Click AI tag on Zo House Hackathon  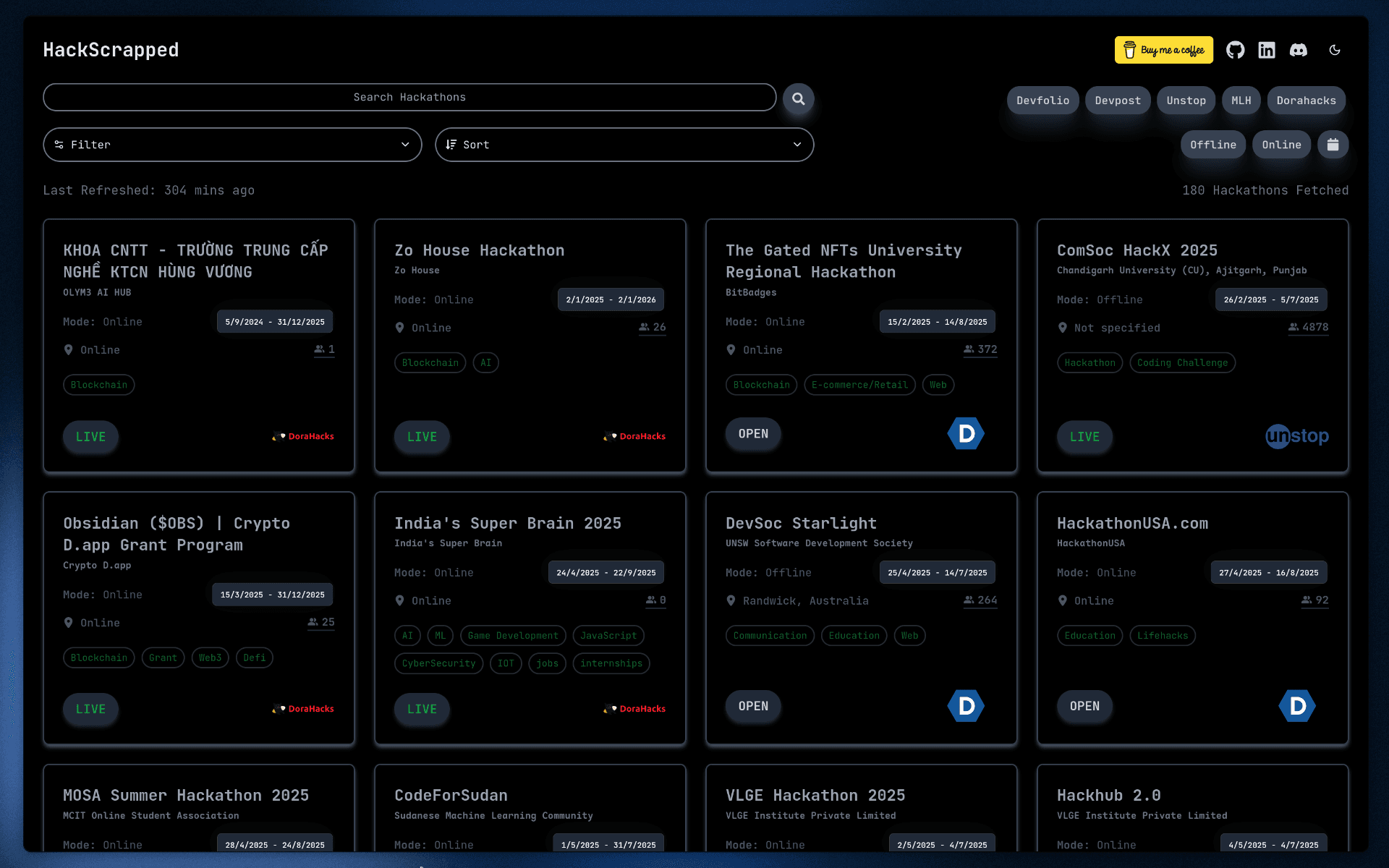pyautogui.click(x=485, y=362)
